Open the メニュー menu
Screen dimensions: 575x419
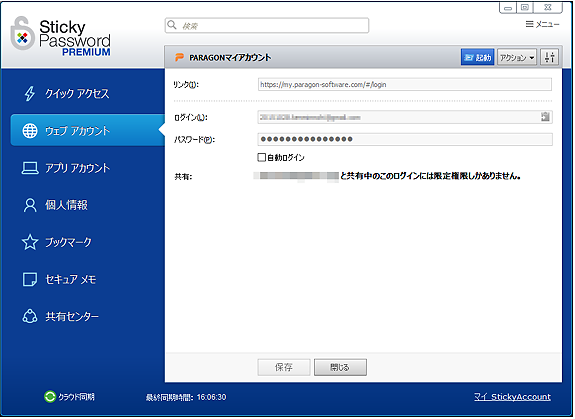click(542, 24)
